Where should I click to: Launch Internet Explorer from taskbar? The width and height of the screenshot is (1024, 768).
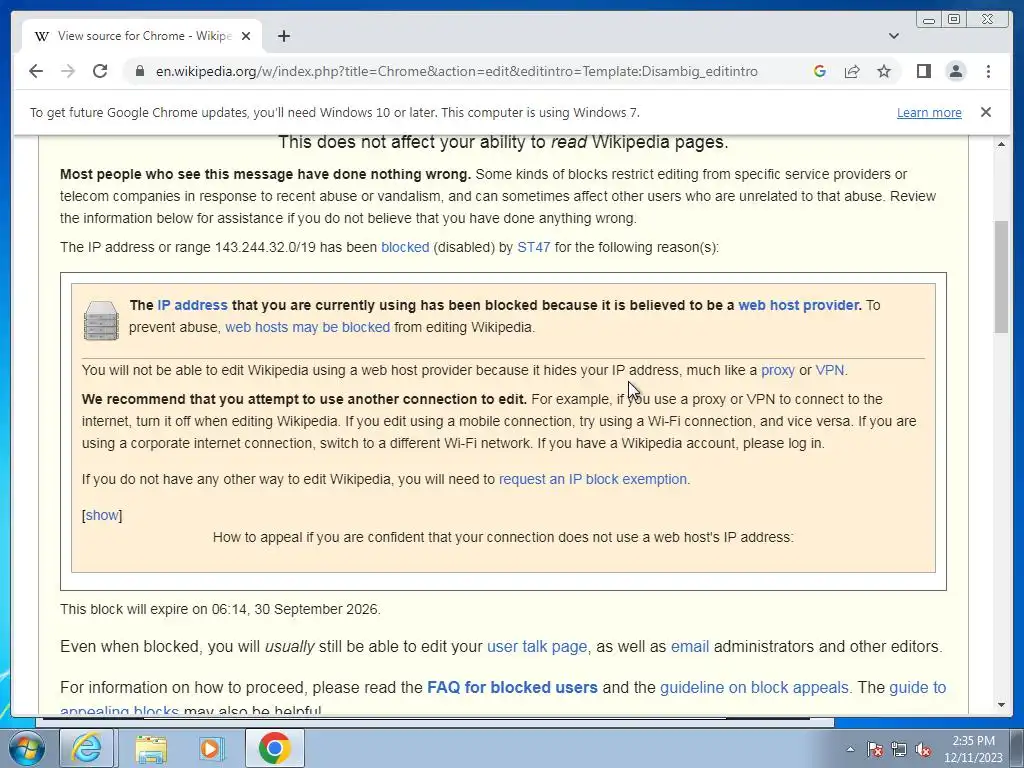[86, 748]
